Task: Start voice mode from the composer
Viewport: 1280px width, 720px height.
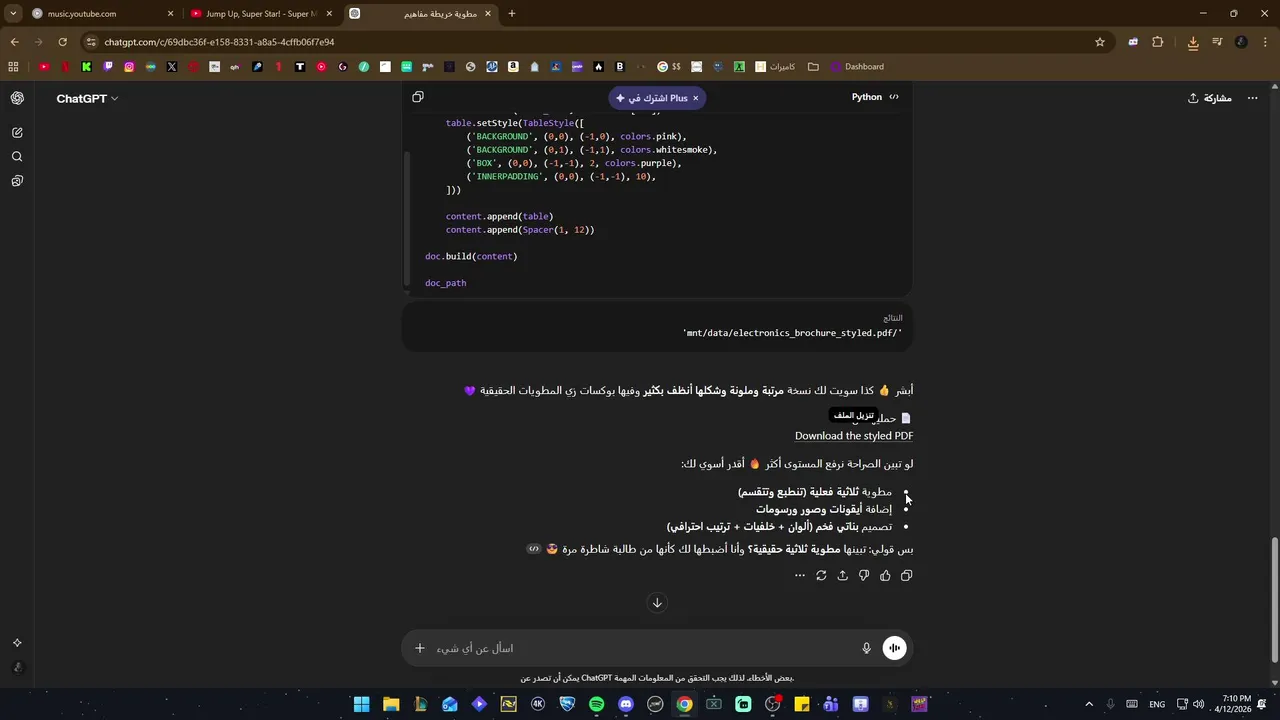Action: [894, 648]
